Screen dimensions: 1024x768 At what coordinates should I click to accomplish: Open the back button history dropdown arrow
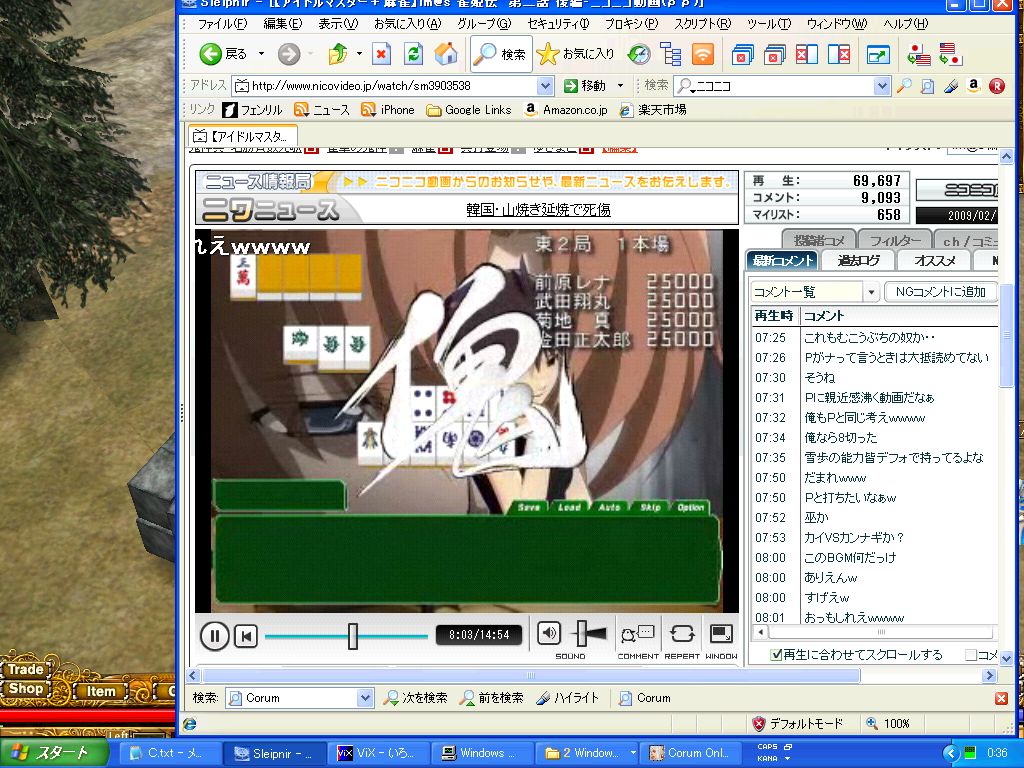pyautogui.click(x=261, y=54)
